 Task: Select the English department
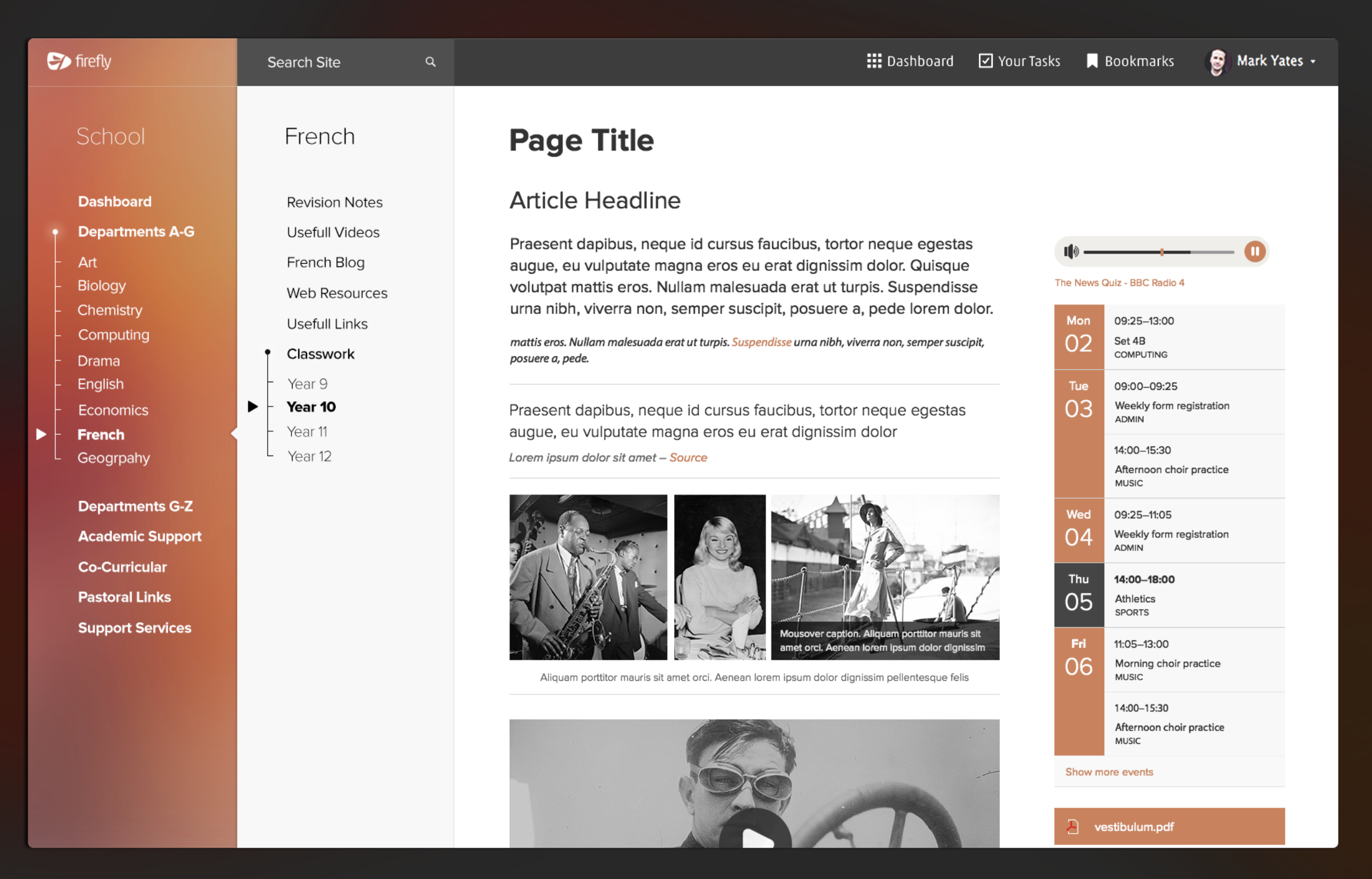coord(100,384)
